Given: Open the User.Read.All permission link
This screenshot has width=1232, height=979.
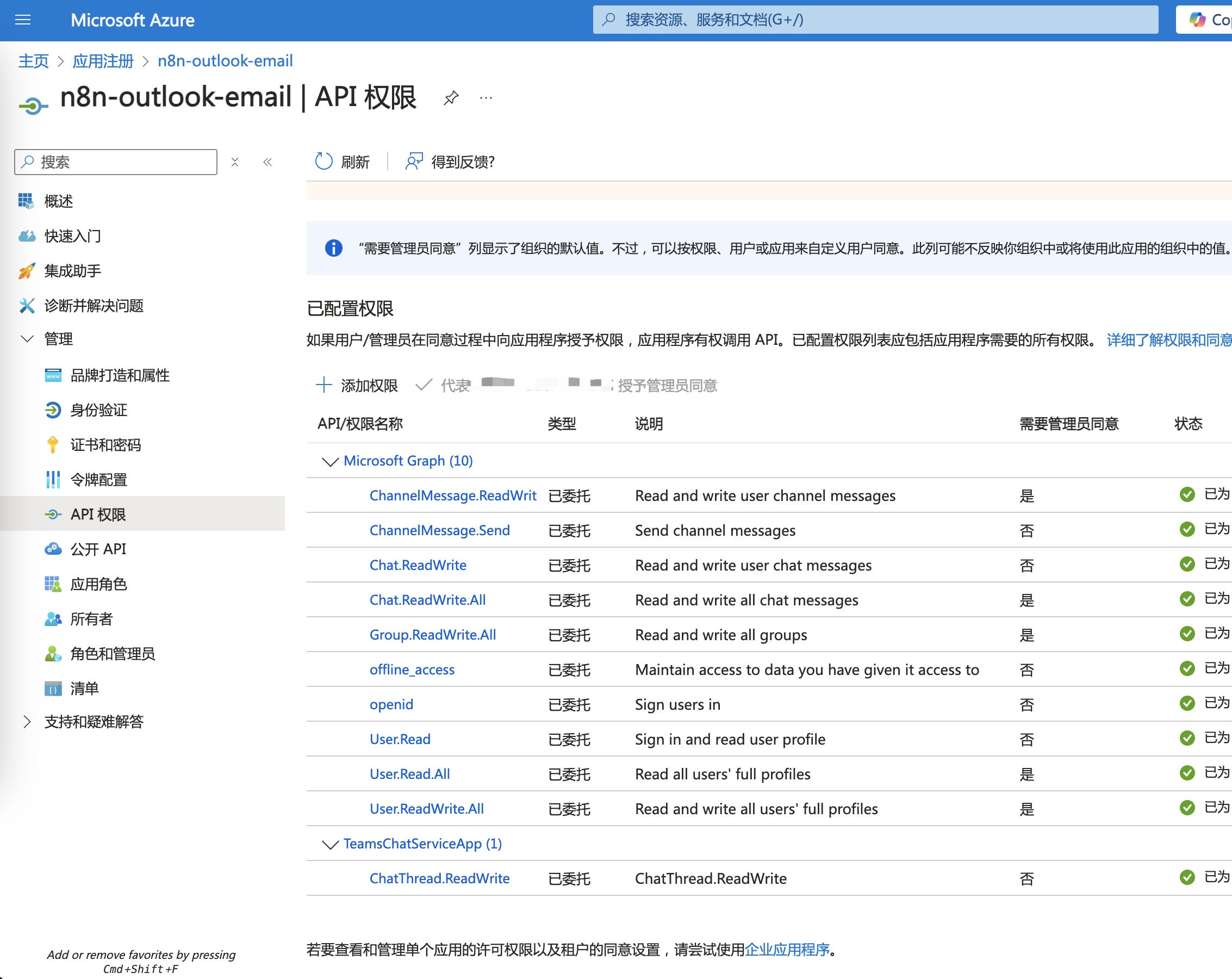Looking at the screenshot, I should pos(410,774).
